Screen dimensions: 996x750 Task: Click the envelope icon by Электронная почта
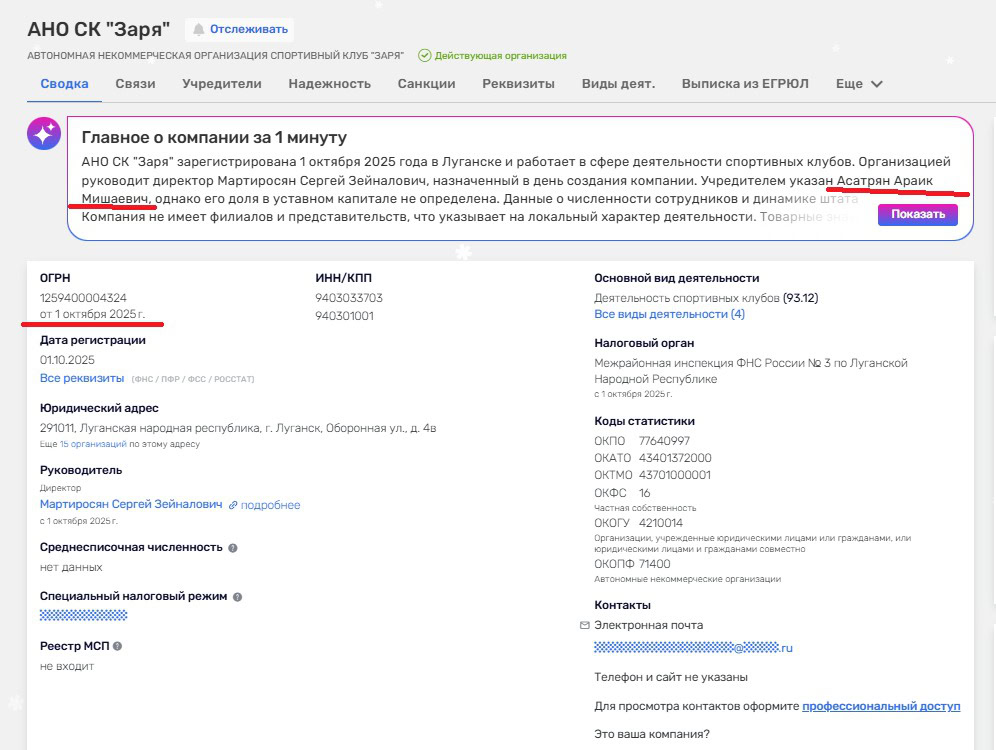pyautogui.click(x=585, y=625)
